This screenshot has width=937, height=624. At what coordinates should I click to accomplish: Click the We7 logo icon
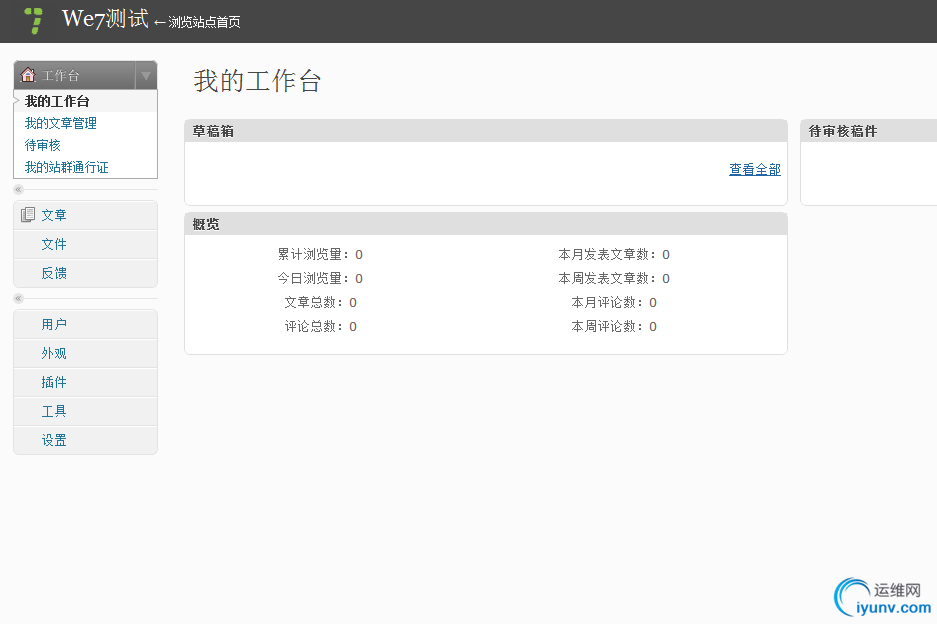click(32, 20)
